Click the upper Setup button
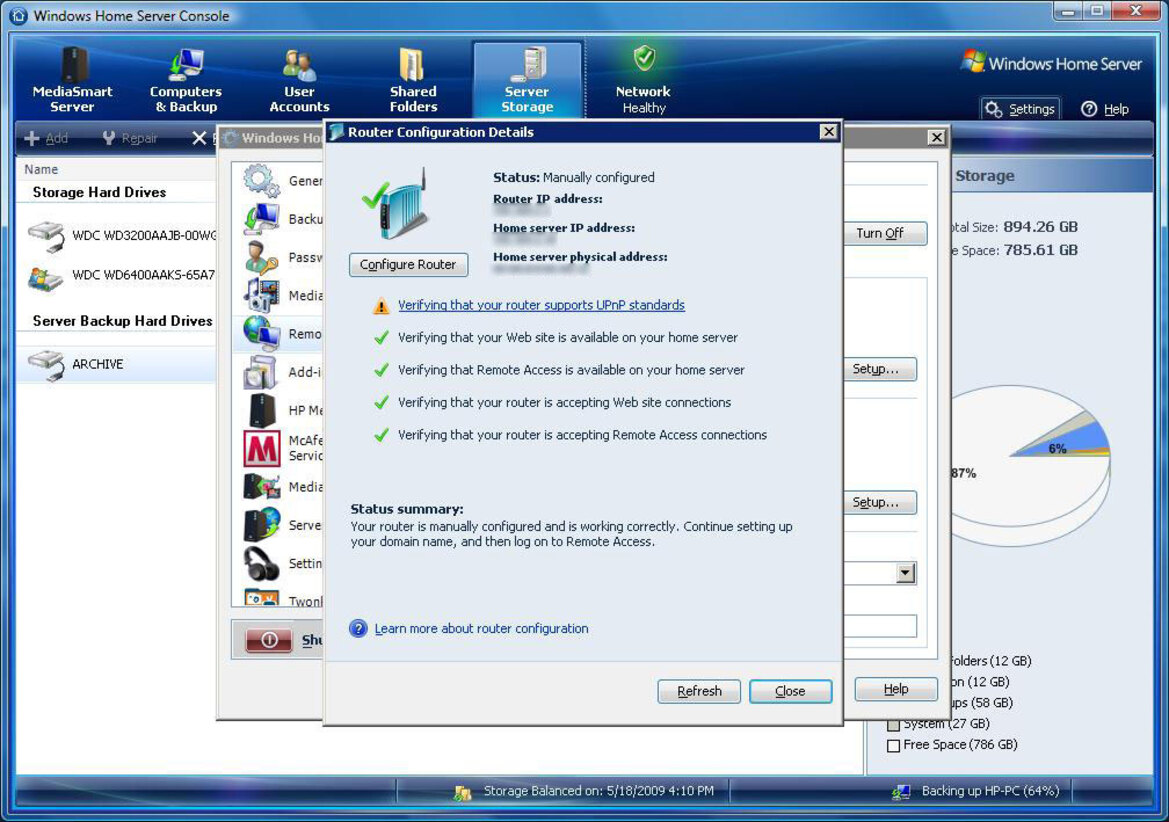The height and width of the screenshot is (822, 1169). (x=880, y=369)
